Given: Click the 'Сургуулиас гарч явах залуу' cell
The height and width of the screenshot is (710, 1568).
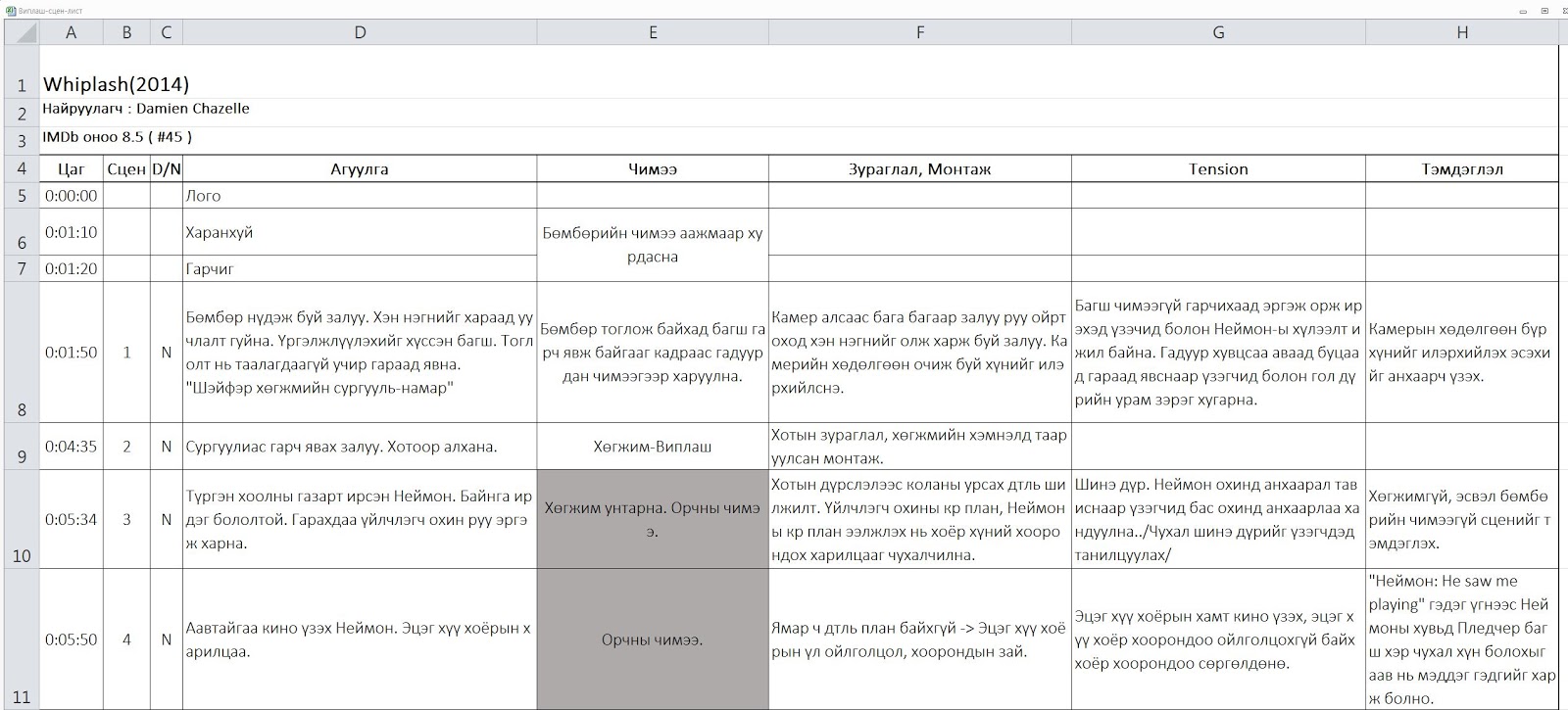Looking at the screenshot, I should pos(360,447).
